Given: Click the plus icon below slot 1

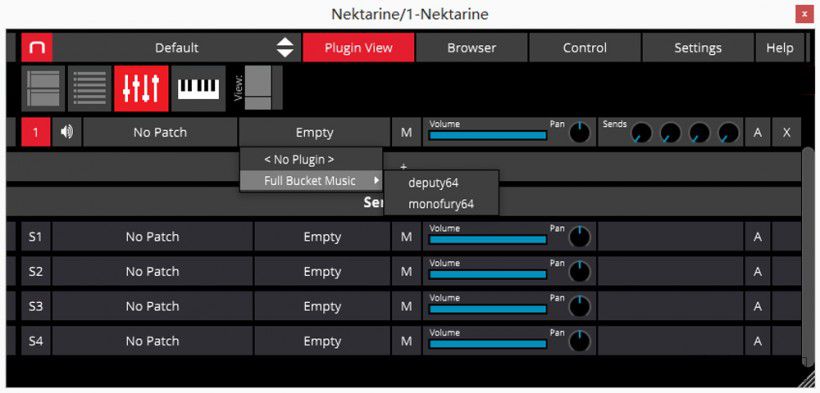Looking at the screenshot, I should point(403,167).
